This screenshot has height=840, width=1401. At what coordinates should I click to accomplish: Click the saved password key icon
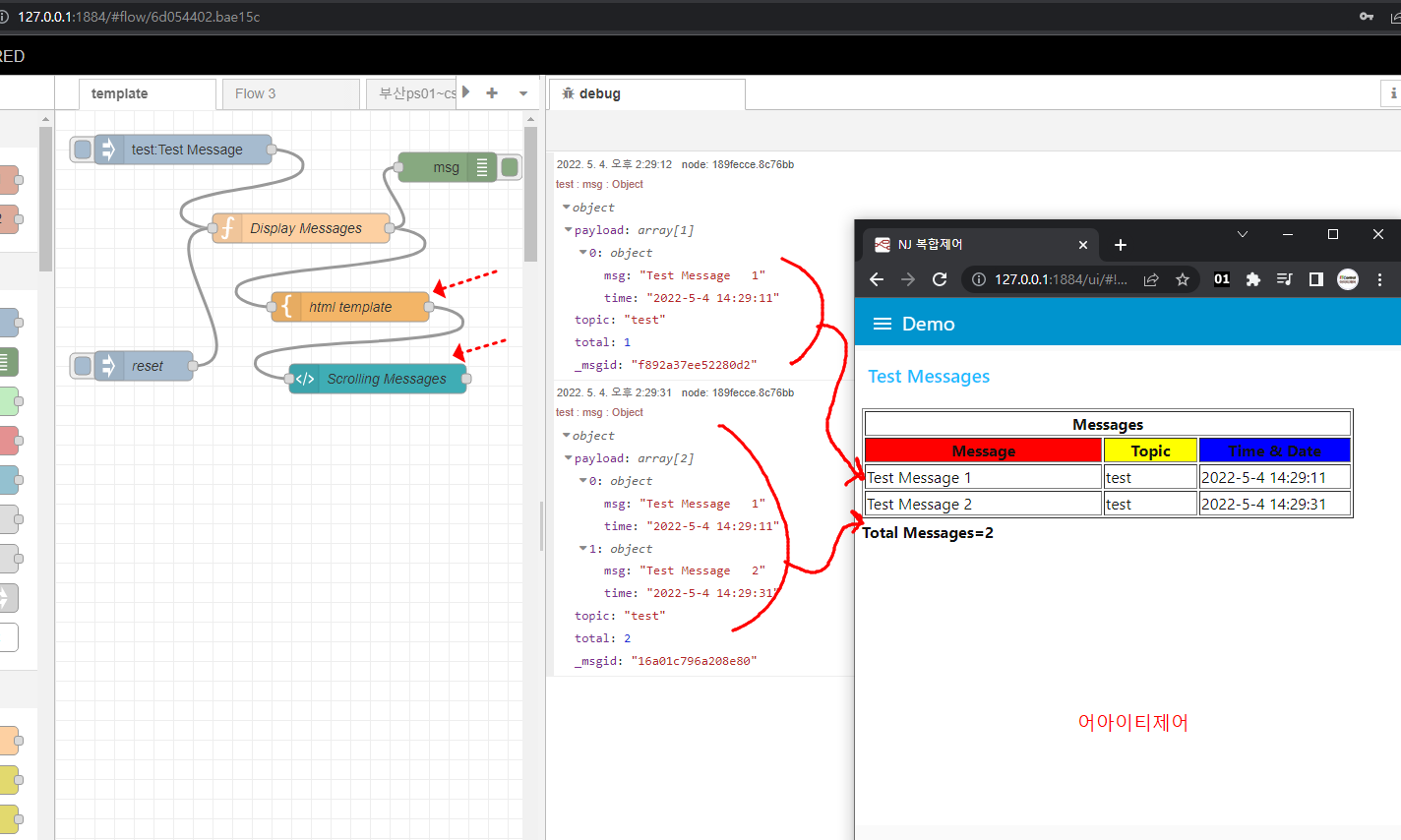[1366, 17]
